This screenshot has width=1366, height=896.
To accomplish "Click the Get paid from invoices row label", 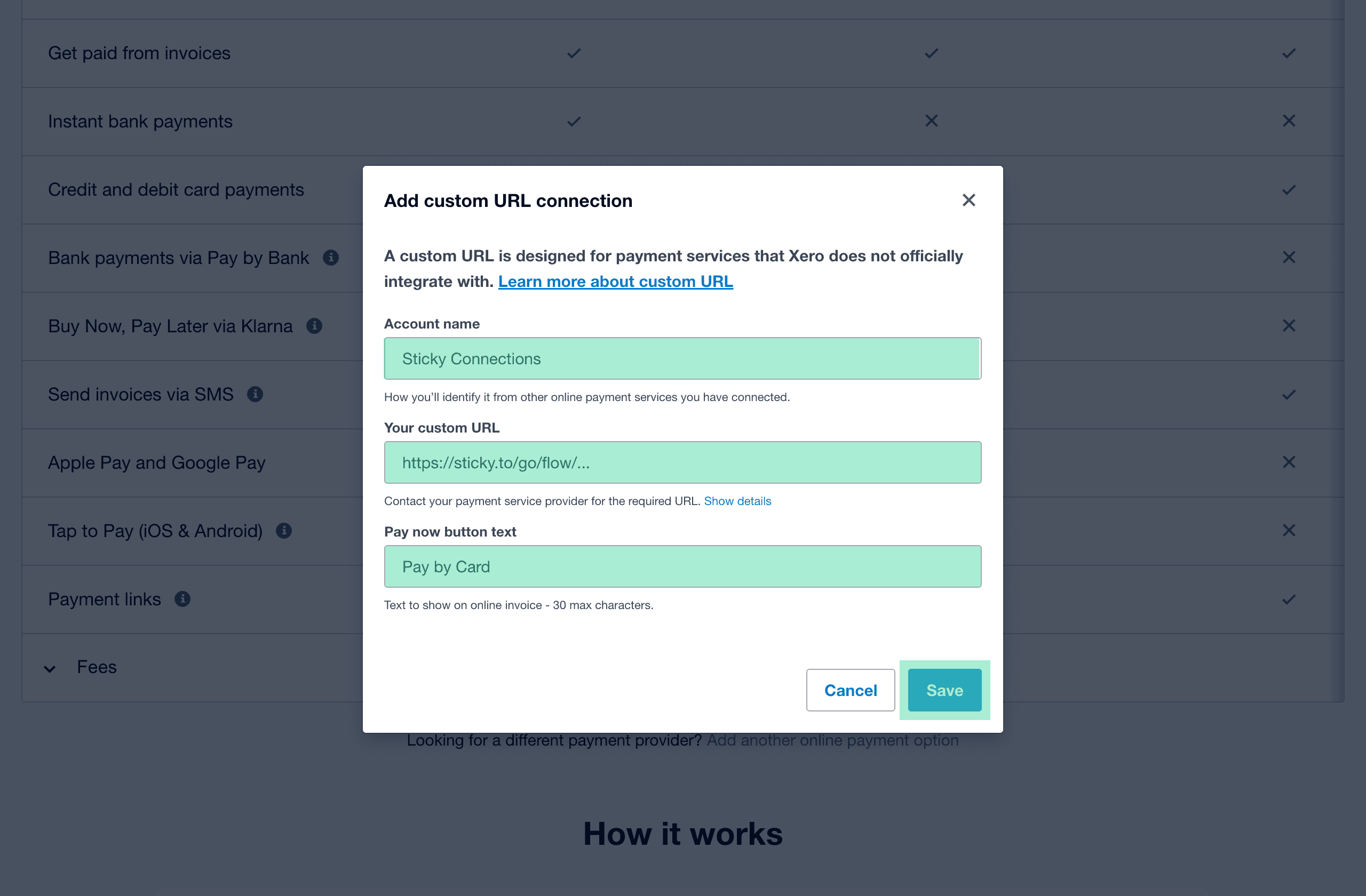I will click(139, 53).
